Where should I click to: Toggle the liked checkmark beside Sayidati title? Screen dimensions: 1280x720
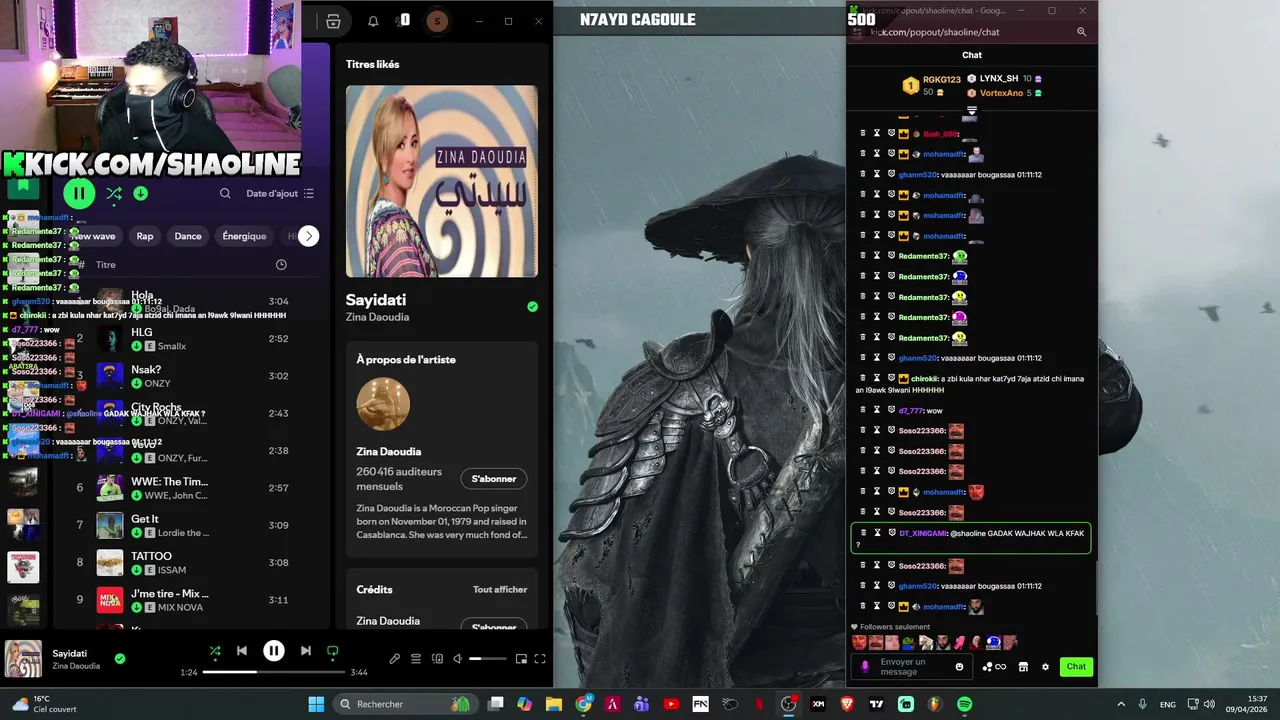532,307
